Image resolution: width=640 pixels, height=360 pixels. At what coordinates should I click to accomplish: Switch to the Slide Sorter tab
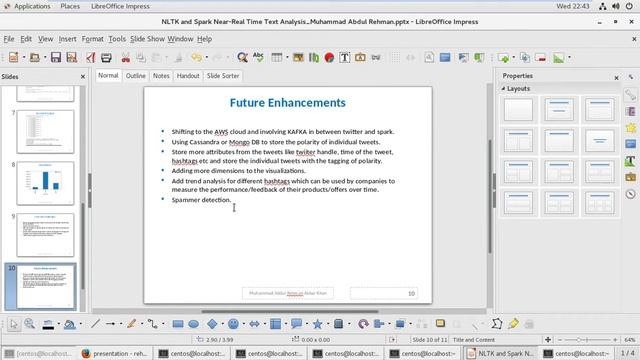(x=223, y=76)
